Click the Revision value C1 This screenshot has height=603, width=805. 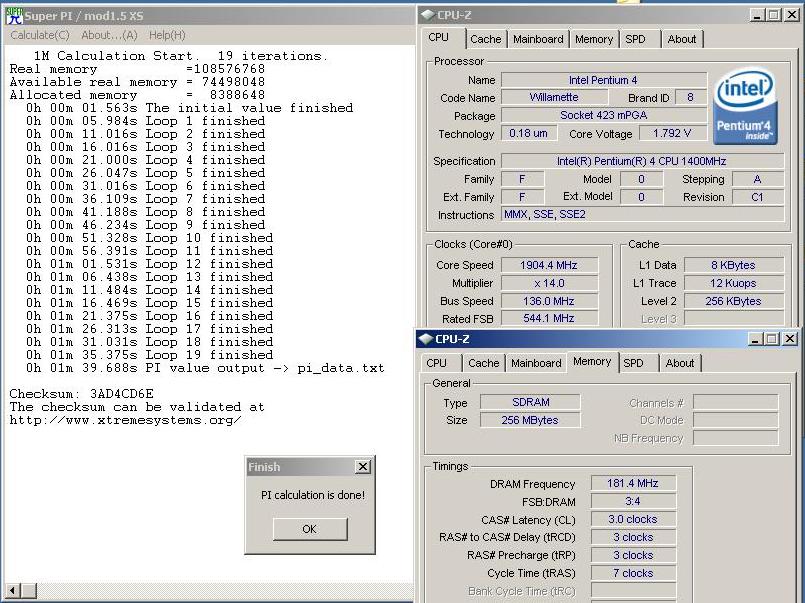click(x=758, y=197)
